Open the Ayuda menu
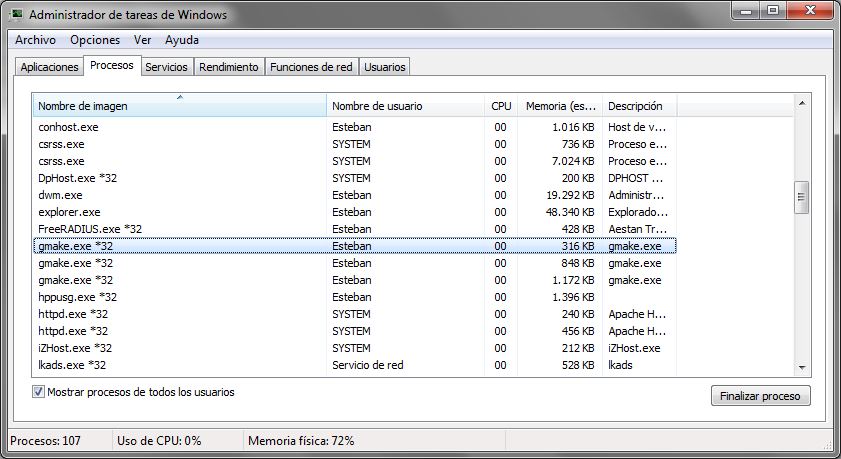Screen dimensions: 841x459 tap(182, 40)
